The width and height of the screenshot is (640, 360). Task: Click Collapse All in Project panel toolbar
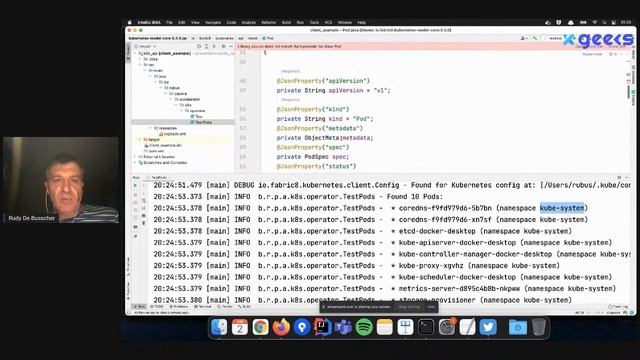(x=214, y=46)
